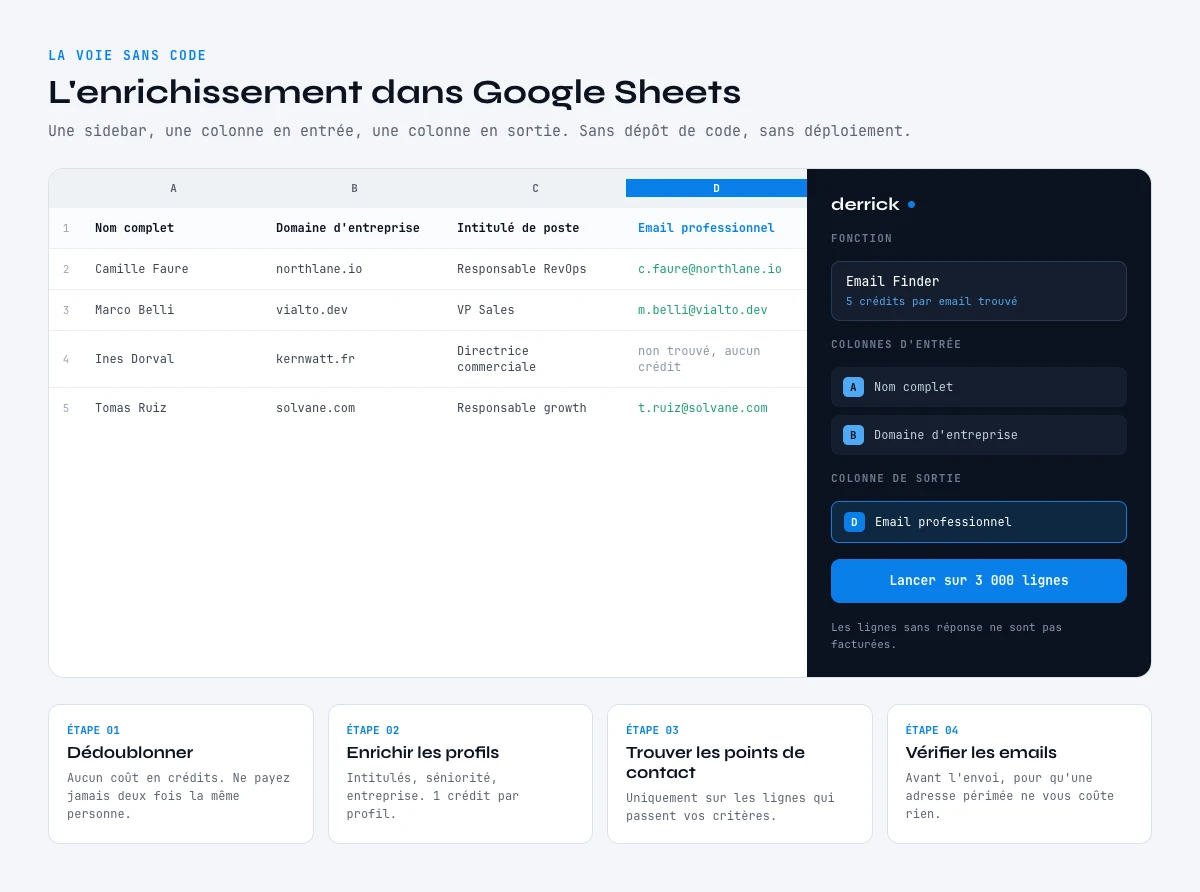This screenshot has width=1200, height=892.
Task: Open the Étape 04 Vérifier les emails card
Action: tap(1019, 774)
